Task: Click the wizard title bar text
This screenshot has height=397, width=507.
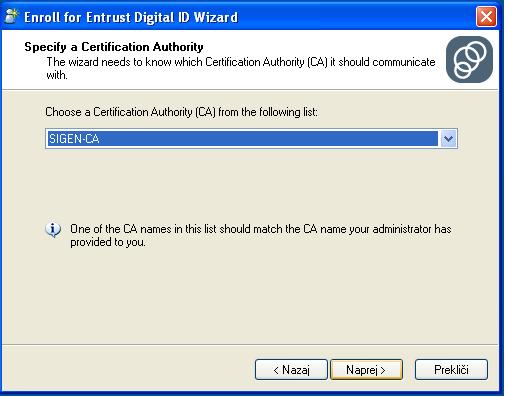Action: 131,17
